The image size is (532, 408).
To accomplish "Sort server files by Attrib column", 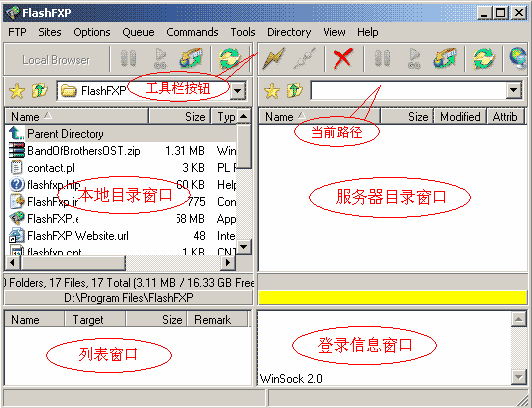I will 505,116.
